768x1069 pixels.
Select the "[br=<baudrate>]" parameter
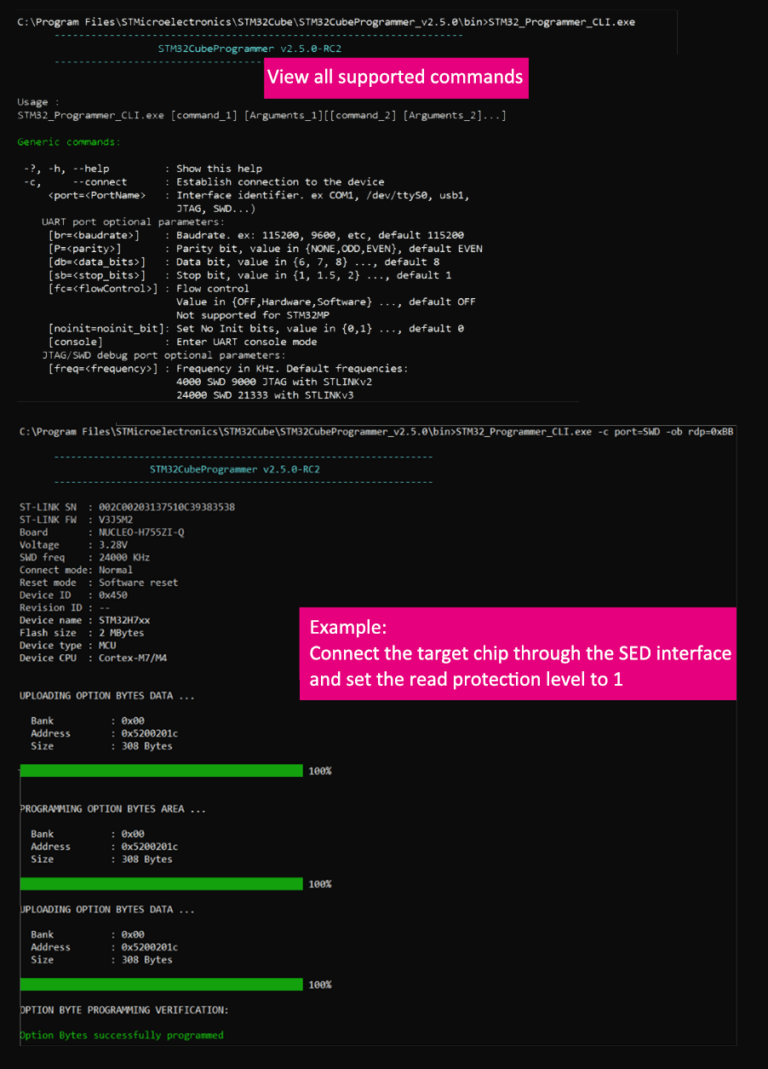(93, 234)
